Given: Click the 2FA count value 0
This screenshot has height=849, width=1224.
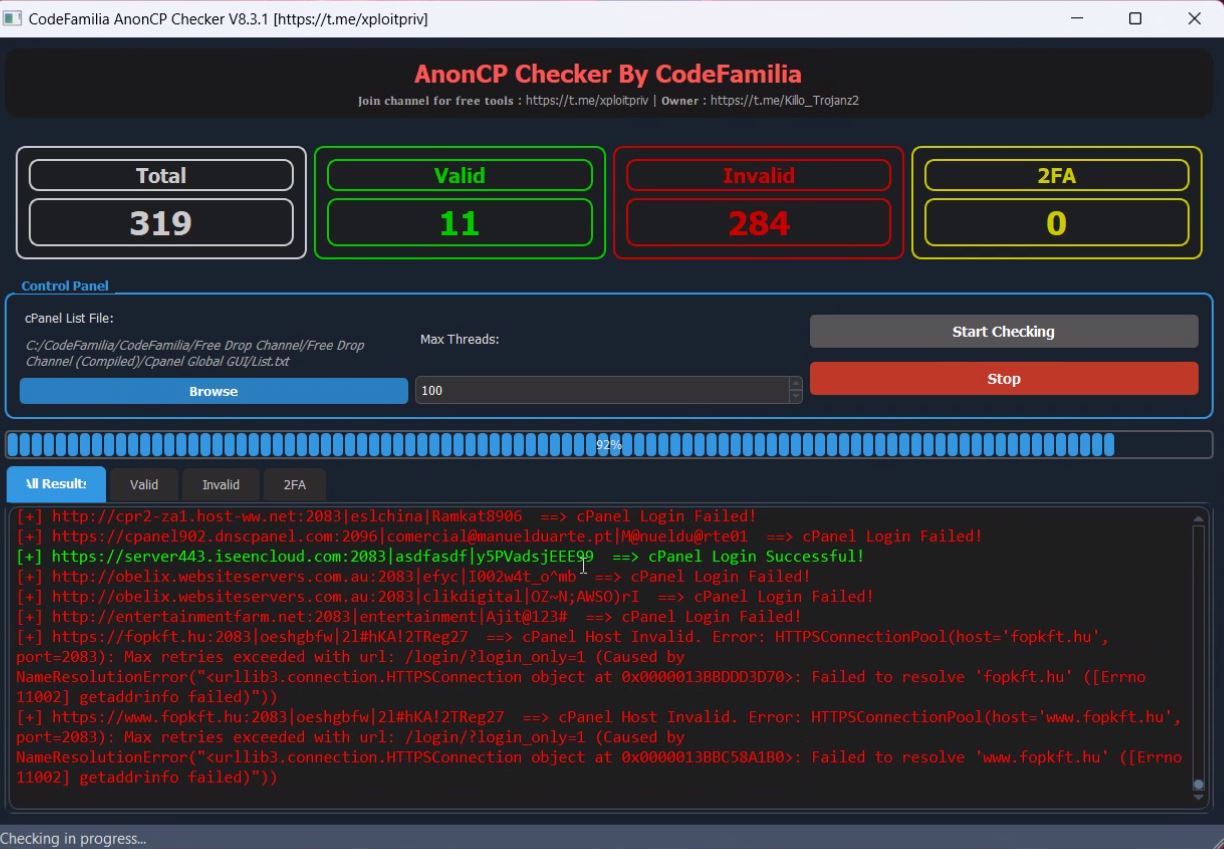Looking at the screenshot, I should coord(1057,222).
